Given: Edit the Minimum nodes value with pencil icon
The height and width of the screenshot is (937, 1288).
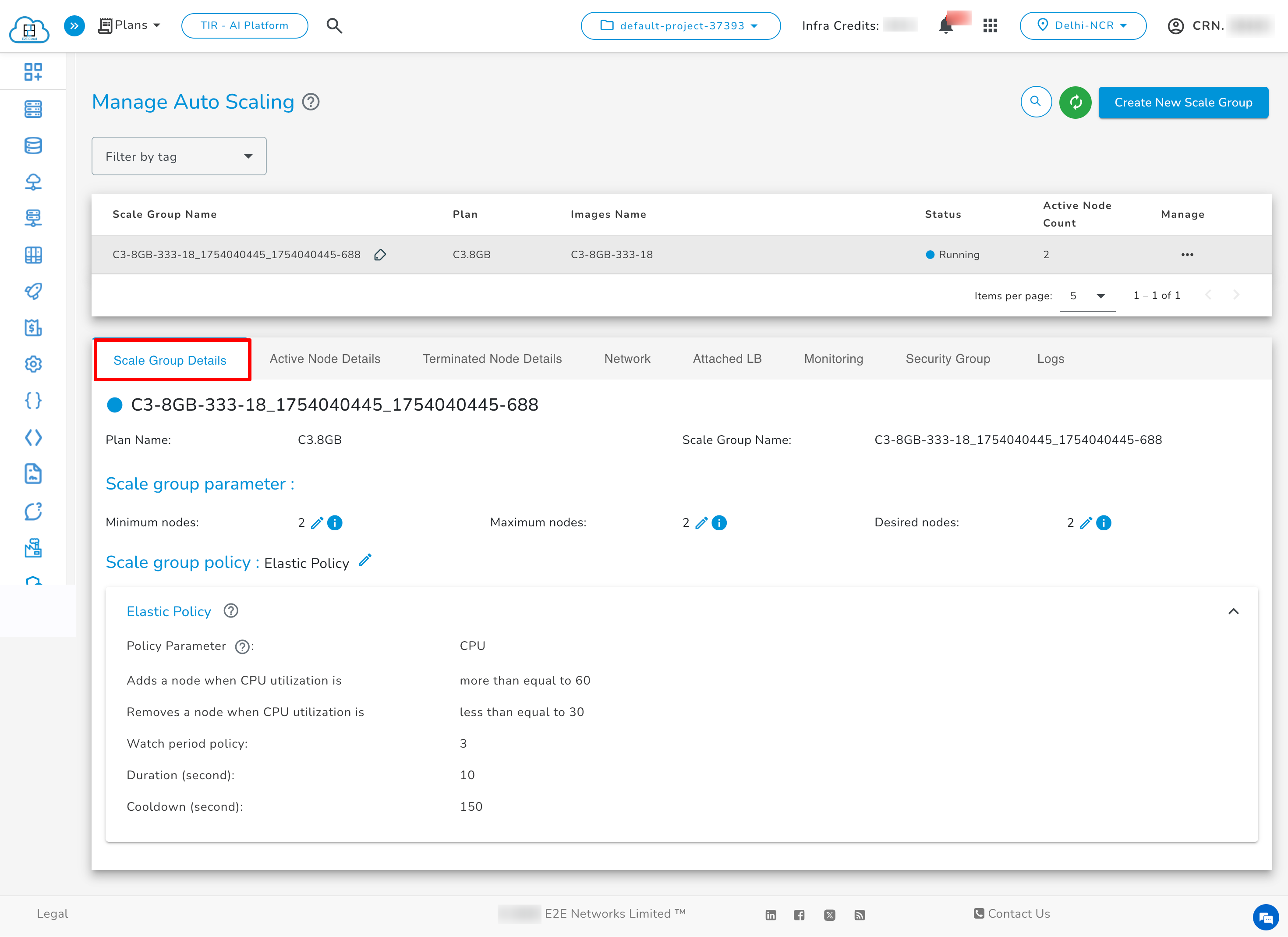Looking at the screenshot, I should click(317, 523).
